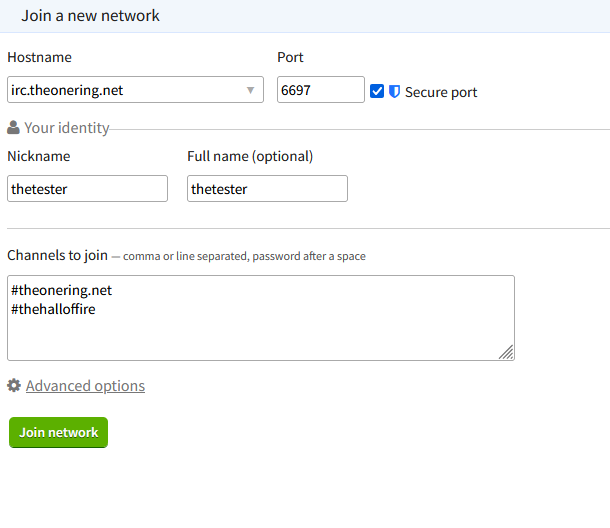Focus the Full name (optional) field

point(267,188)
